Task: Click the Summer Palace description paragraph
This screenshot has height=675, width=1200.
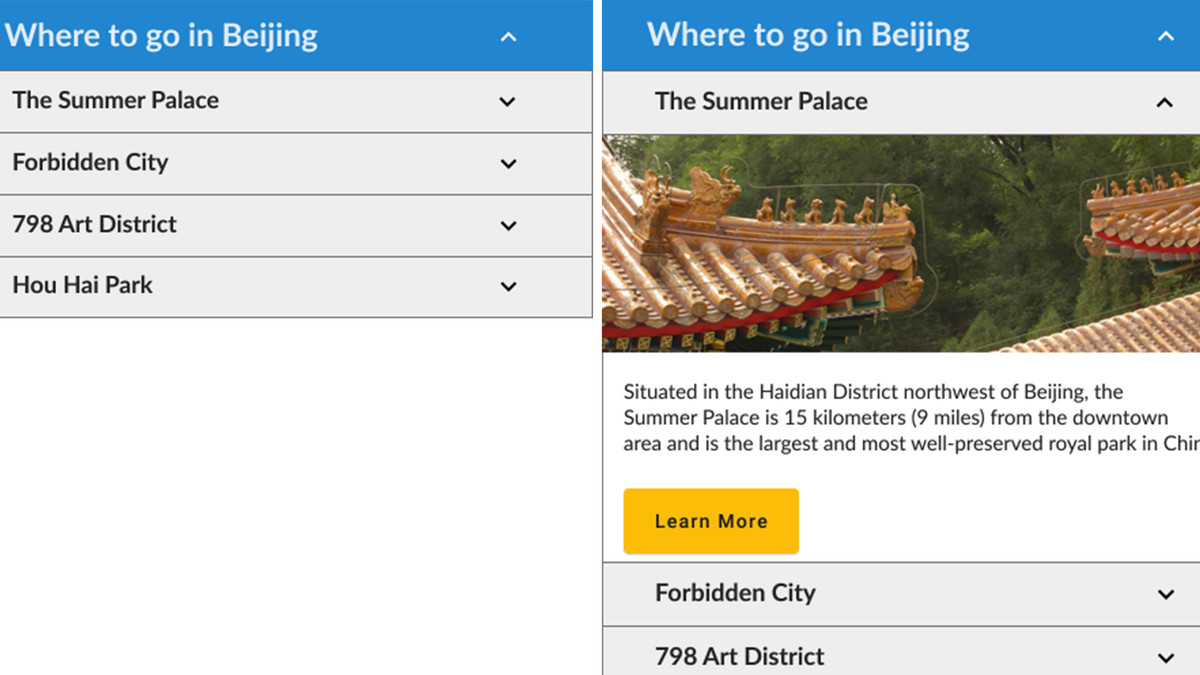Action: click(911, 417)
